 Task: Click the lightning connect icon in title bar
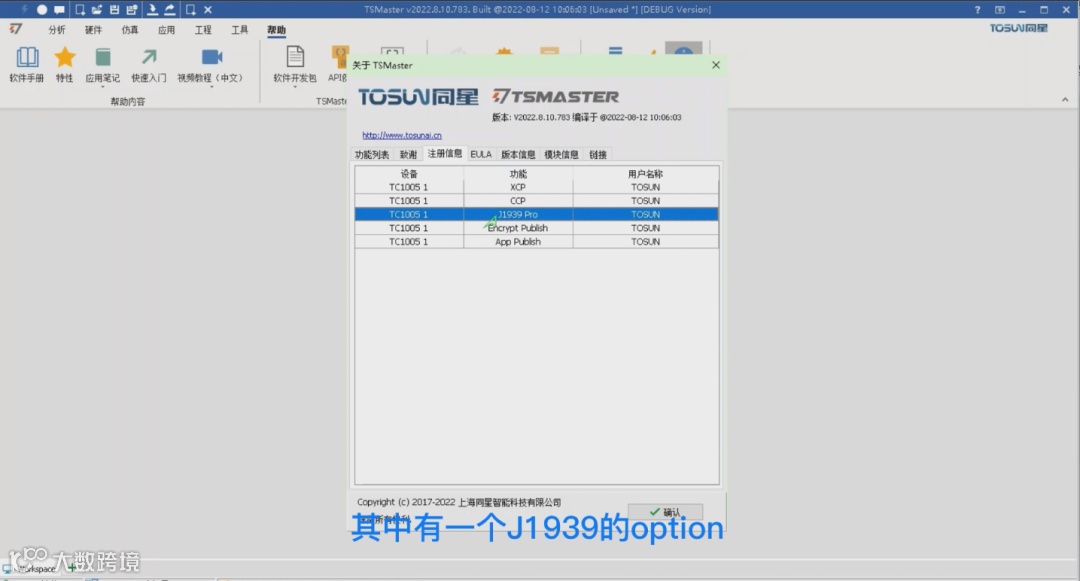[25, 10]
